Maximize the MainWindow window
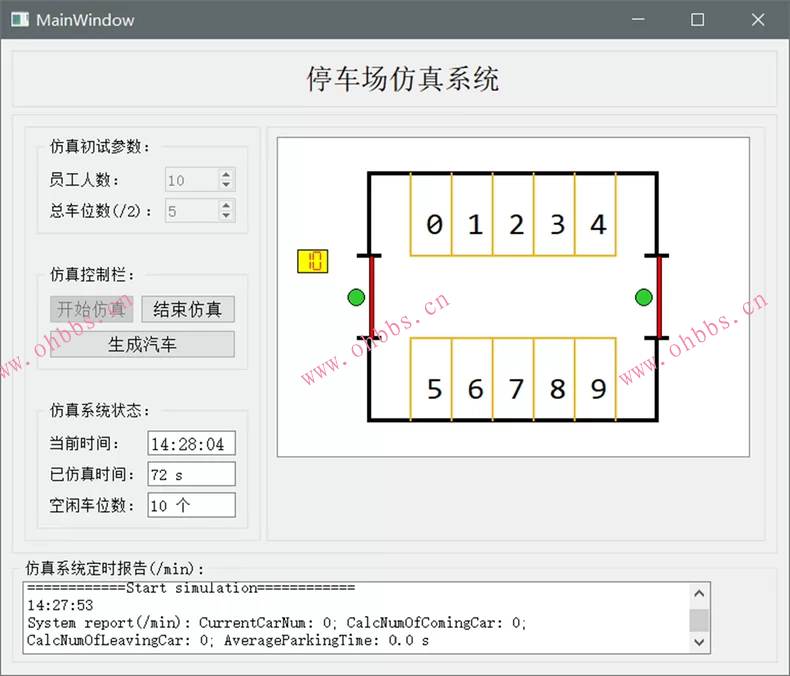The image size is (790, 676). [x=698, y=20]
